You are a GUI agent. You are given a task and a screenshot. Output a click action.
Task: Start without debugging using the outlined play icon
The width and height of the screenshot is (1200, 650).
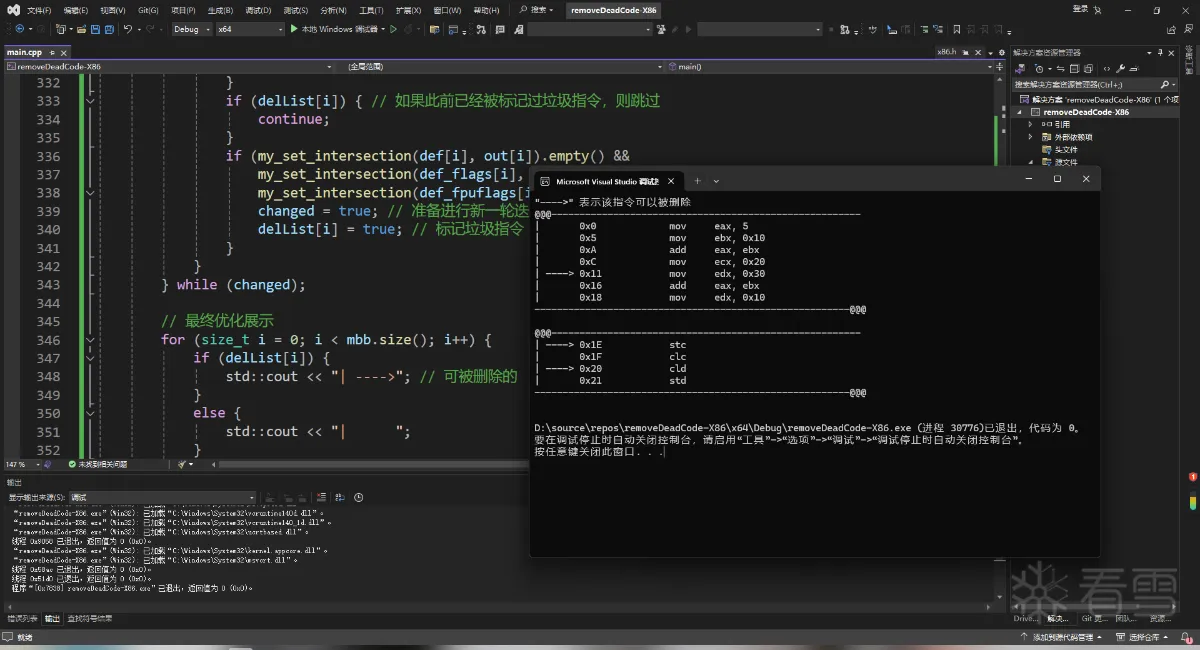tap(393, 29)
